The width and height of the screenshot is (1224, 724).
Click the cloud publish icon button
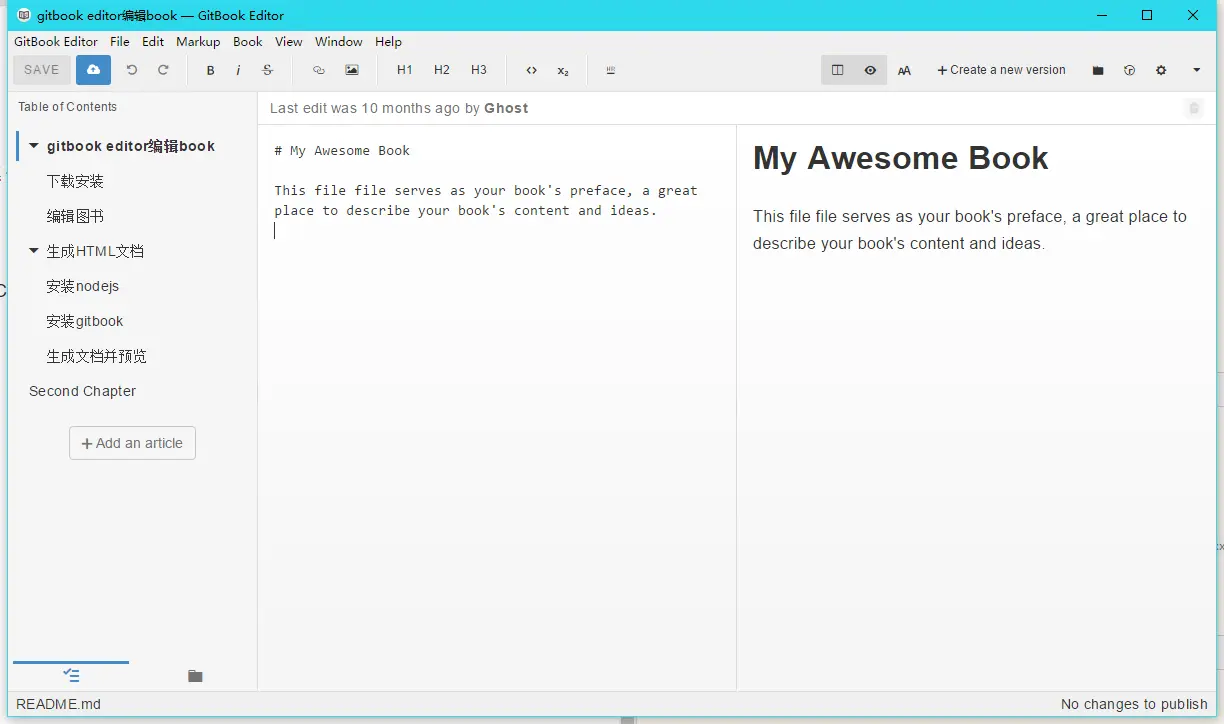(x=93, y=70)
